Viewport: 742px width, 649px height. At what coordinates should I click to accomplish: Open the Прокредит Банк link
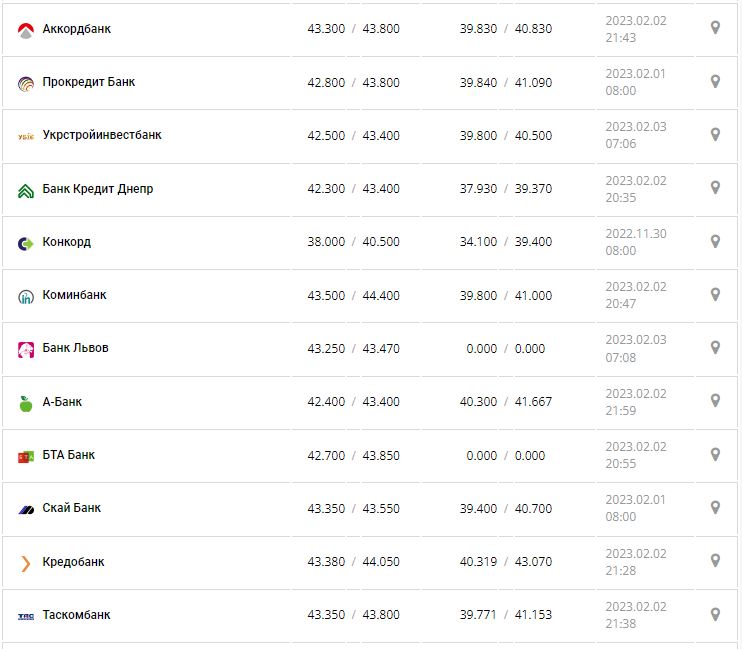pyautogui.click(x=89, y=82)
